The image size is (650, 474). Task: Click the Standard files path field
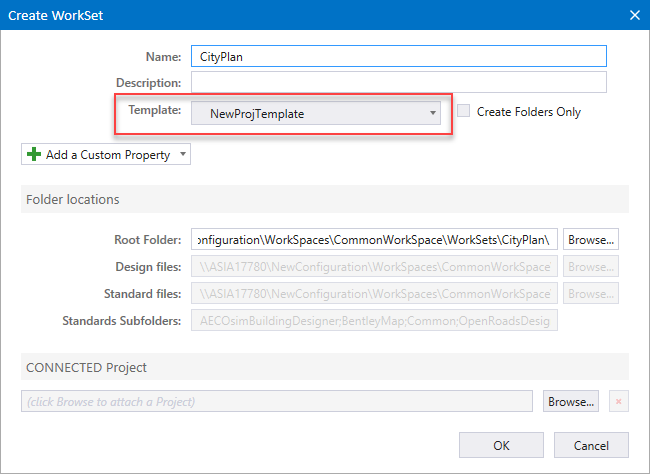click(374, 293)
